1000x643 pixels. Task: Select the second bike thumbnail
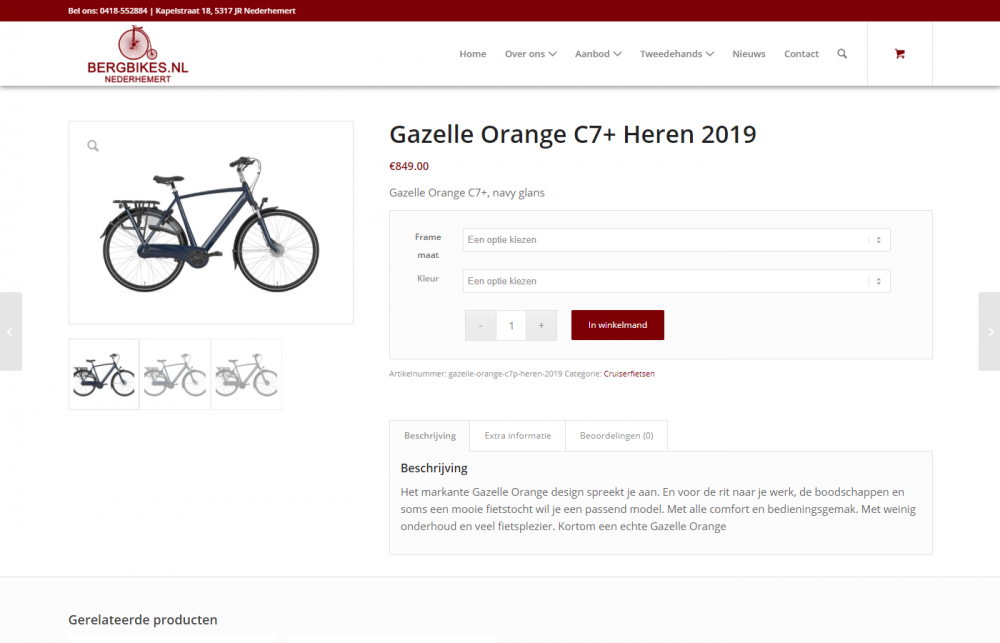(175, 374)
